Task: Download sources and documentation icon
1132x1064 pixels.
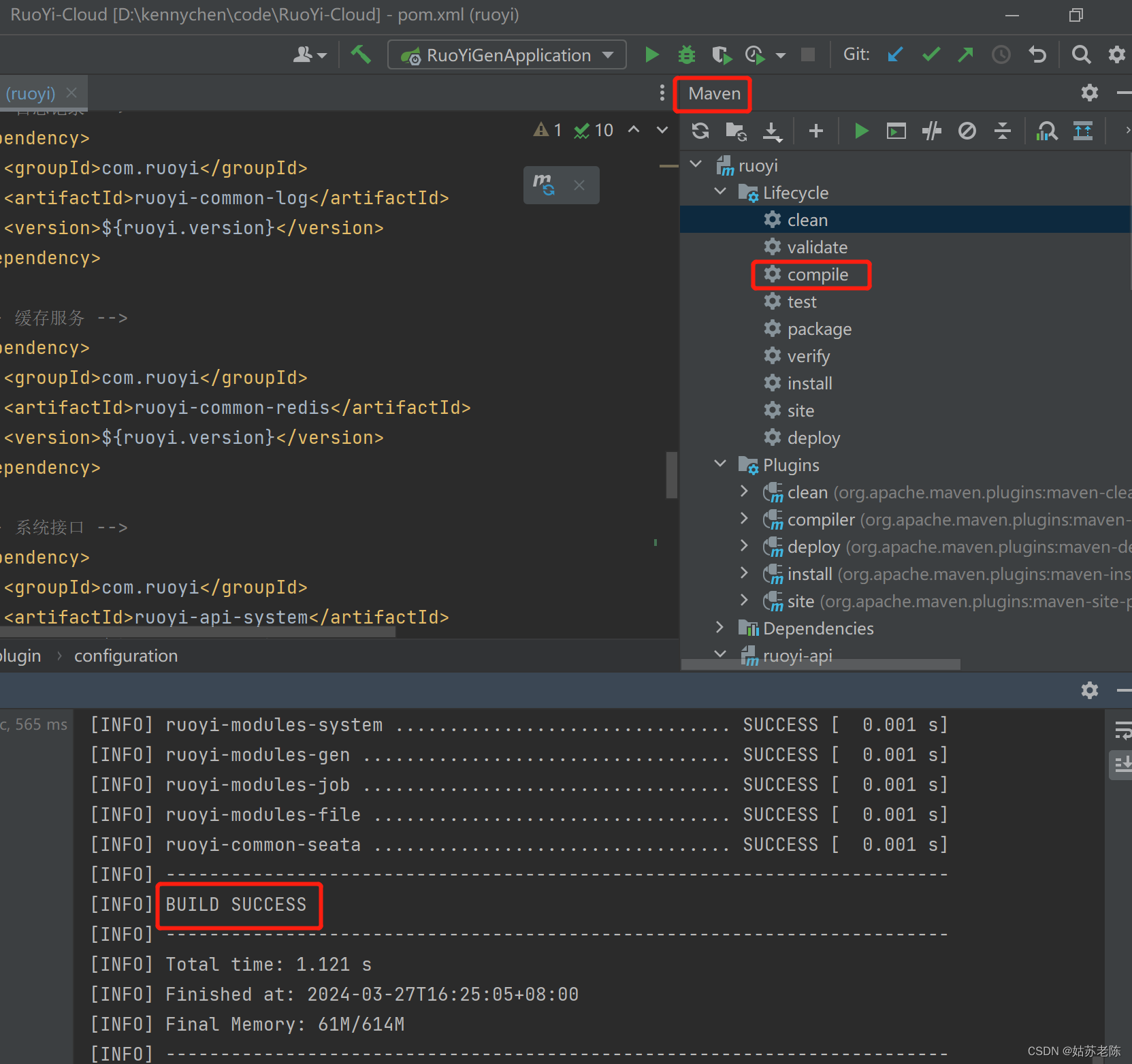Action: [772, 131]
